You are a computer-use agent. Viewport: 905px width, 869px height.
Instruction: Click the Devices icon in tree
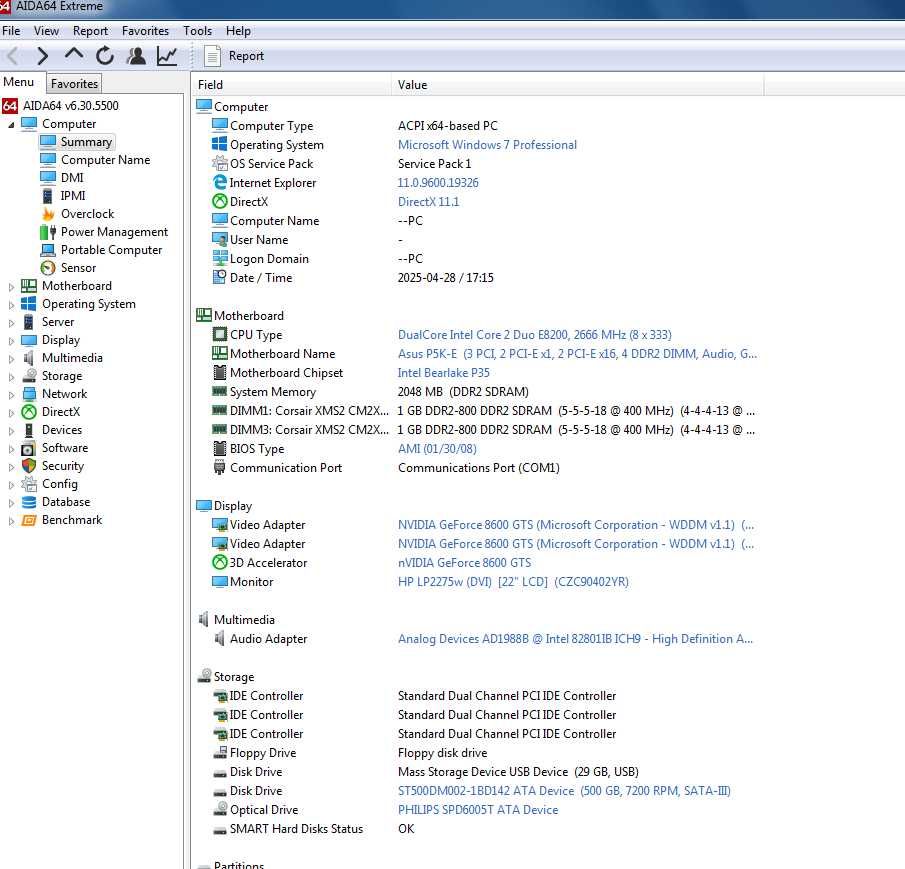(29, 430)
